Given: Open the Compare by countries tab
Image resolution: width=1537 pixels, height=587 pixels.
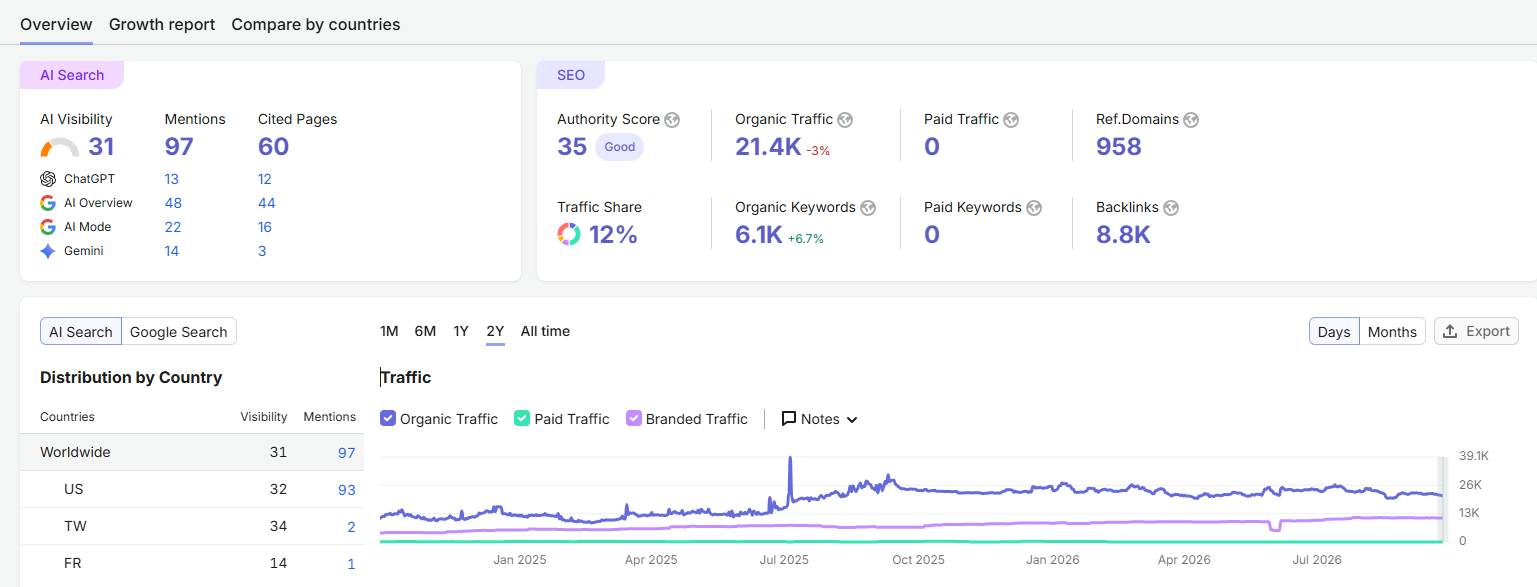Looking at the screenshot, I should tap(316, 24).
